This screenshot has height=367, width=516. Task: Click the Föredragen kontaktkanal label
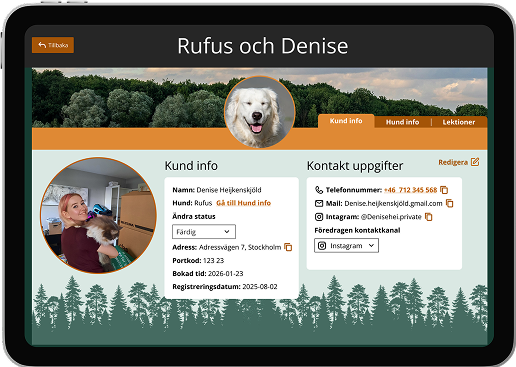tap(357, 230)
